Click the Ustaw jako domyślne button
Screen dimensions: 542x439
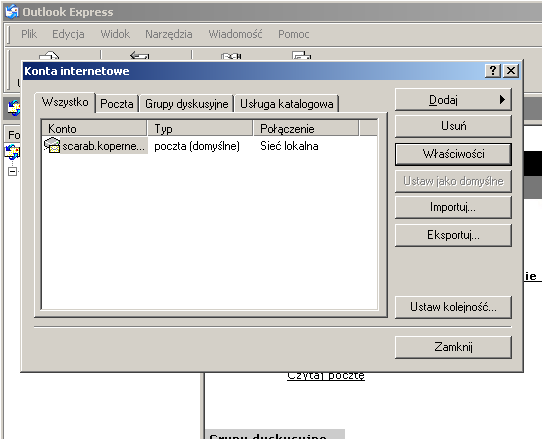click(x=453, y=181)
